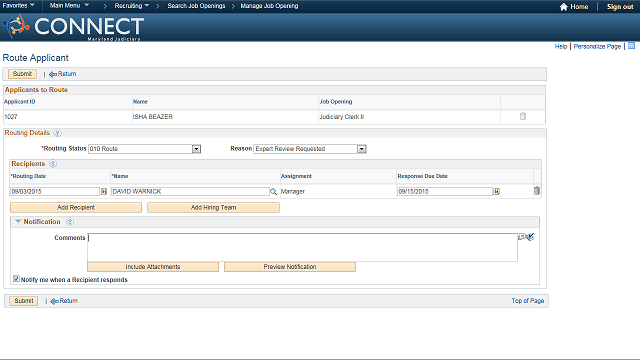Image resolution: width=640 pixels, height=360 pixels.
Task: Open Response Due Date calendar picker
Action: (x=496, y=191)
